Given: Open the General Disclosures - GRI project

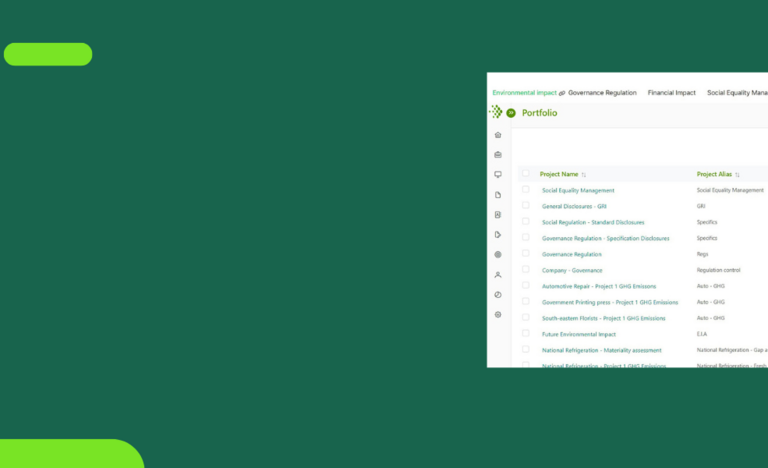Looking at the screenshot, I should (574, 206).
